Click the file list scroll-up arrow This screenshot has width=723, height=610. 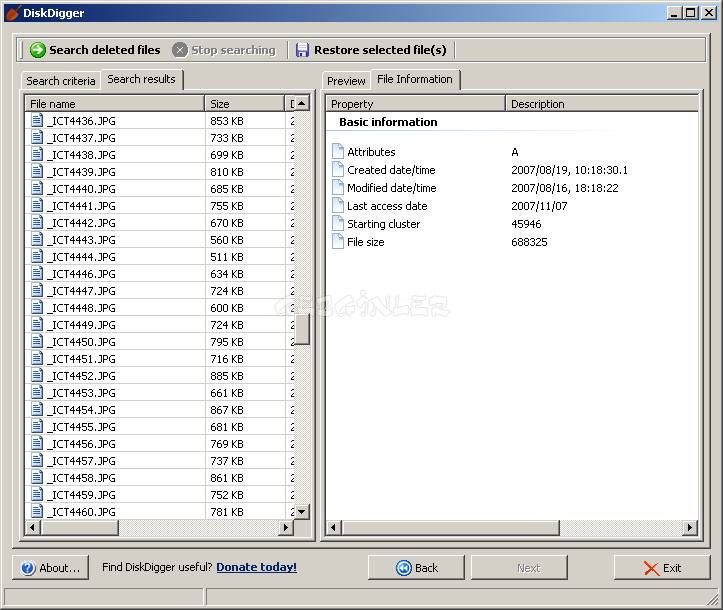302,104
